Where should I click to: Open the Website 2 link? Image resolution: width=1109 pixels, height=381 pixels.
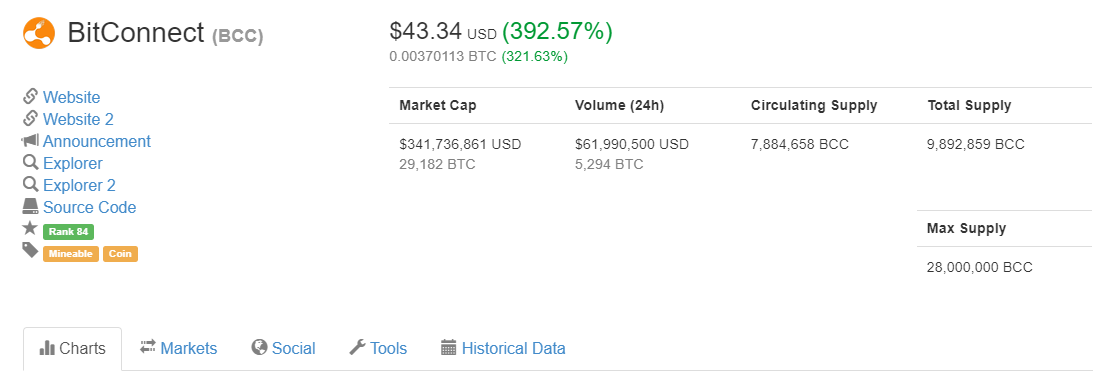pyautogui.click(x=78, y=119)
